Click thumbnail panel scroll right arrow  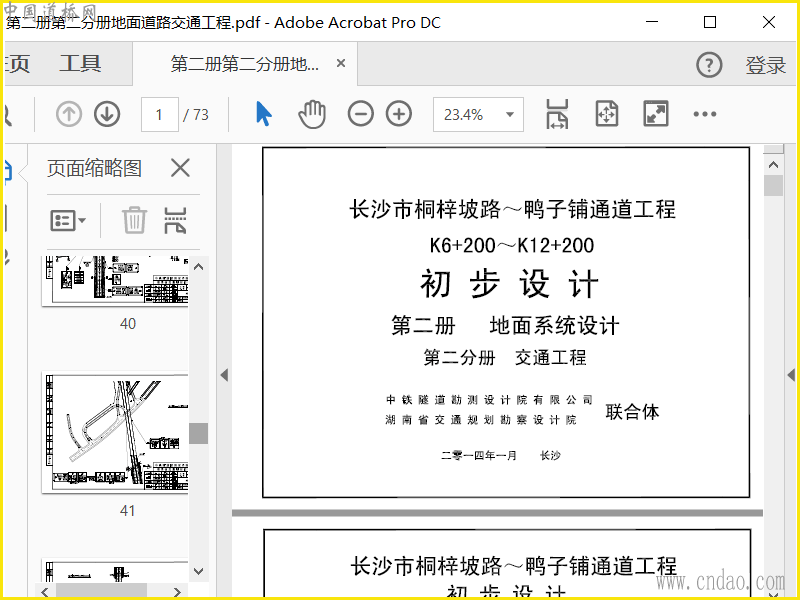click(177, 592)
